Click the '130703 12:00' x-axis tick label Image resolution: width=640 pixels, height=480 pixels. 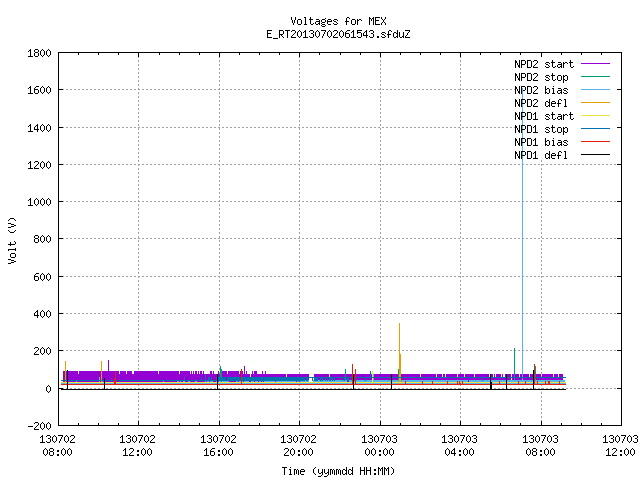click(x=620, y=446)
